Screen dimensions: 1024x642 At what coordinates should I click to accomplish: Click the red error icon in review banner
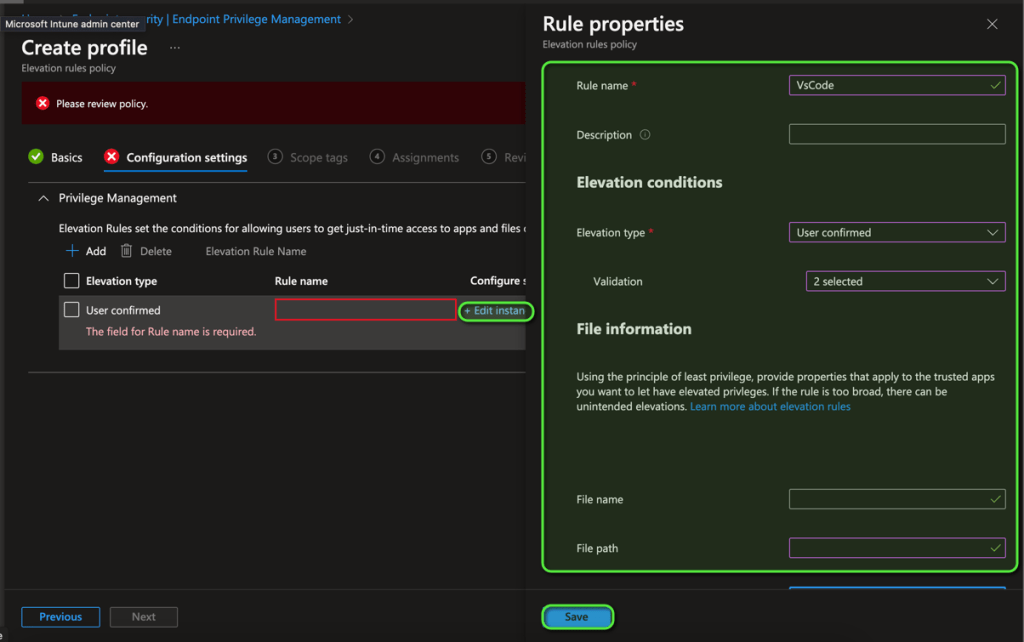[x=42, y=103]
